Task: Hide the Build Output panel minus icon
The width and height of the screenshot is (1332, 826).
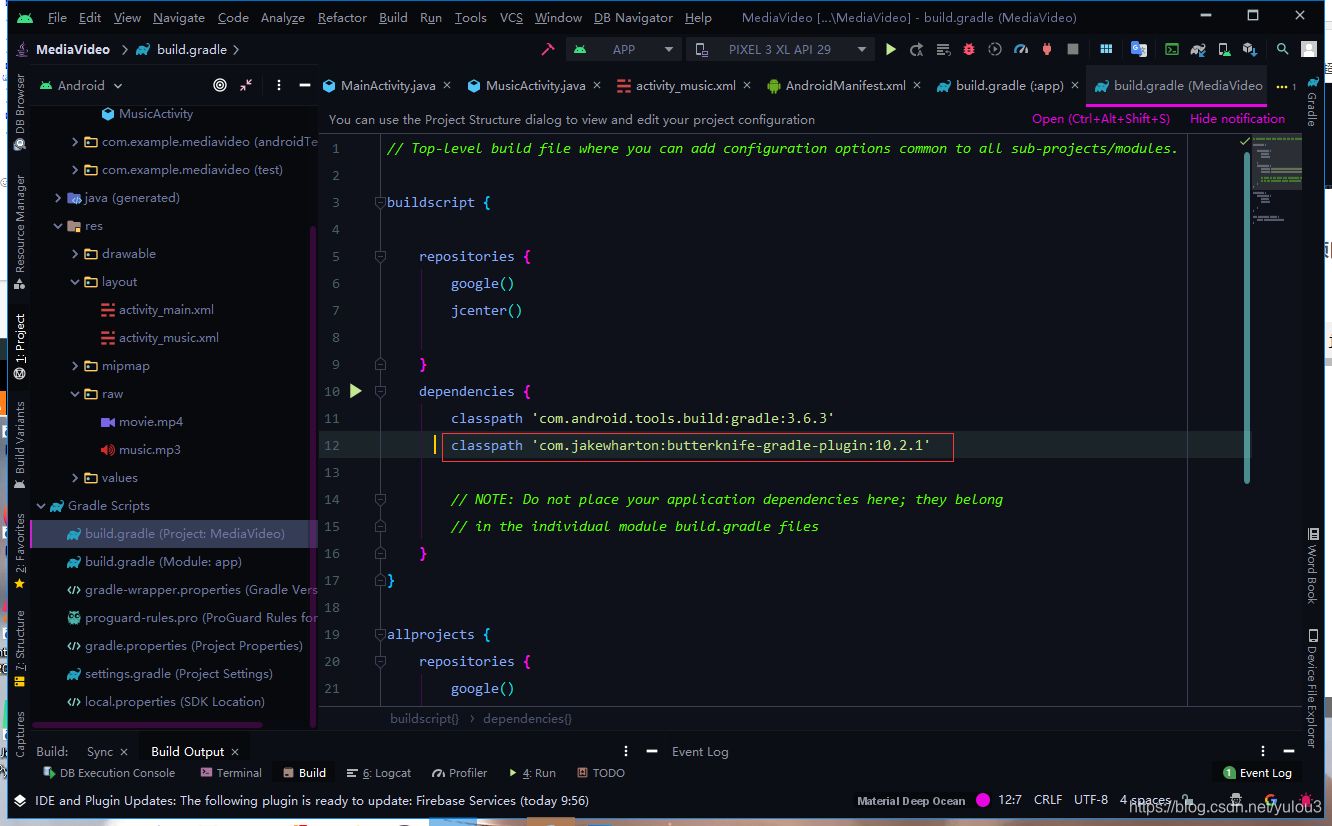Action: [652, 751]
